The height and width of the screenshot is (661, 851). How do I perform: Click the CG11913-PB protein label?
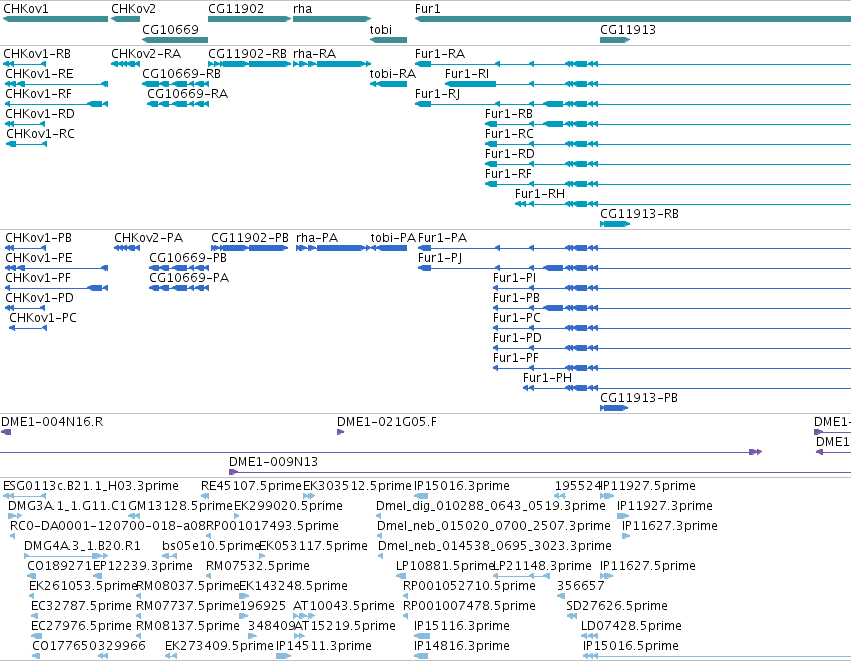[x=639, y=398]
